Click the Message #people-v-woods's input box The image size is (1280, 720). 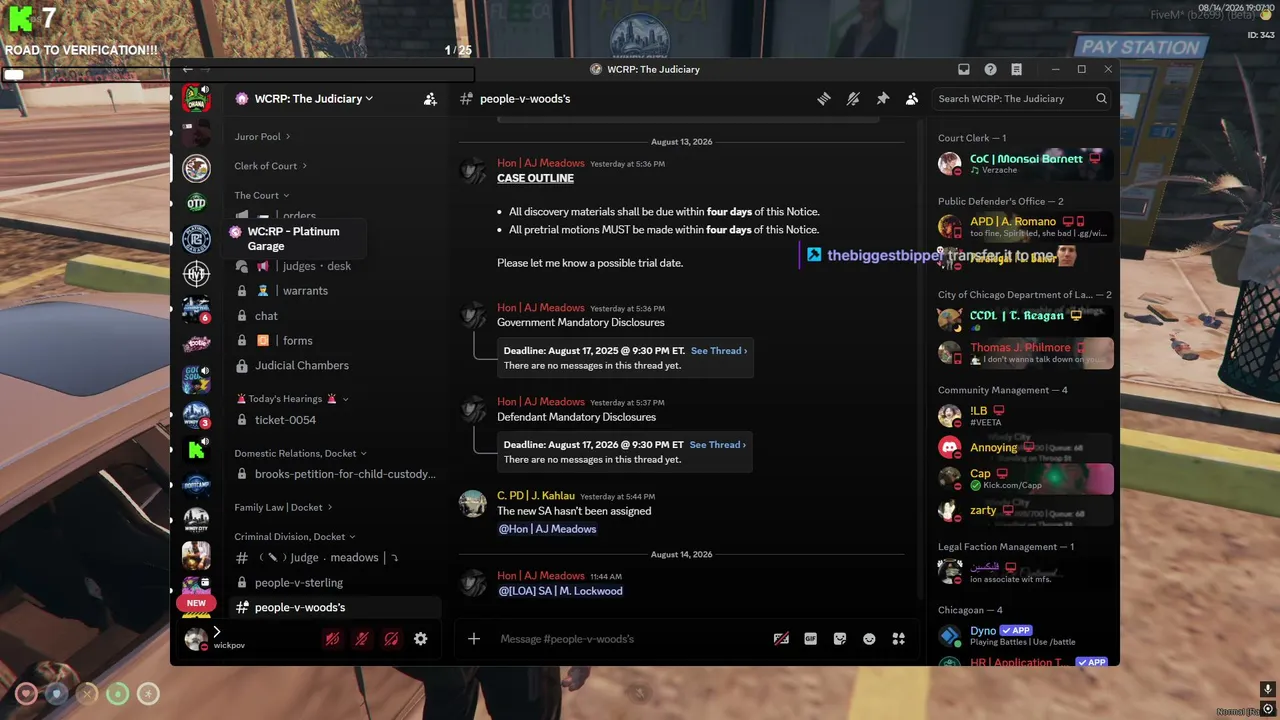point(630,639)
